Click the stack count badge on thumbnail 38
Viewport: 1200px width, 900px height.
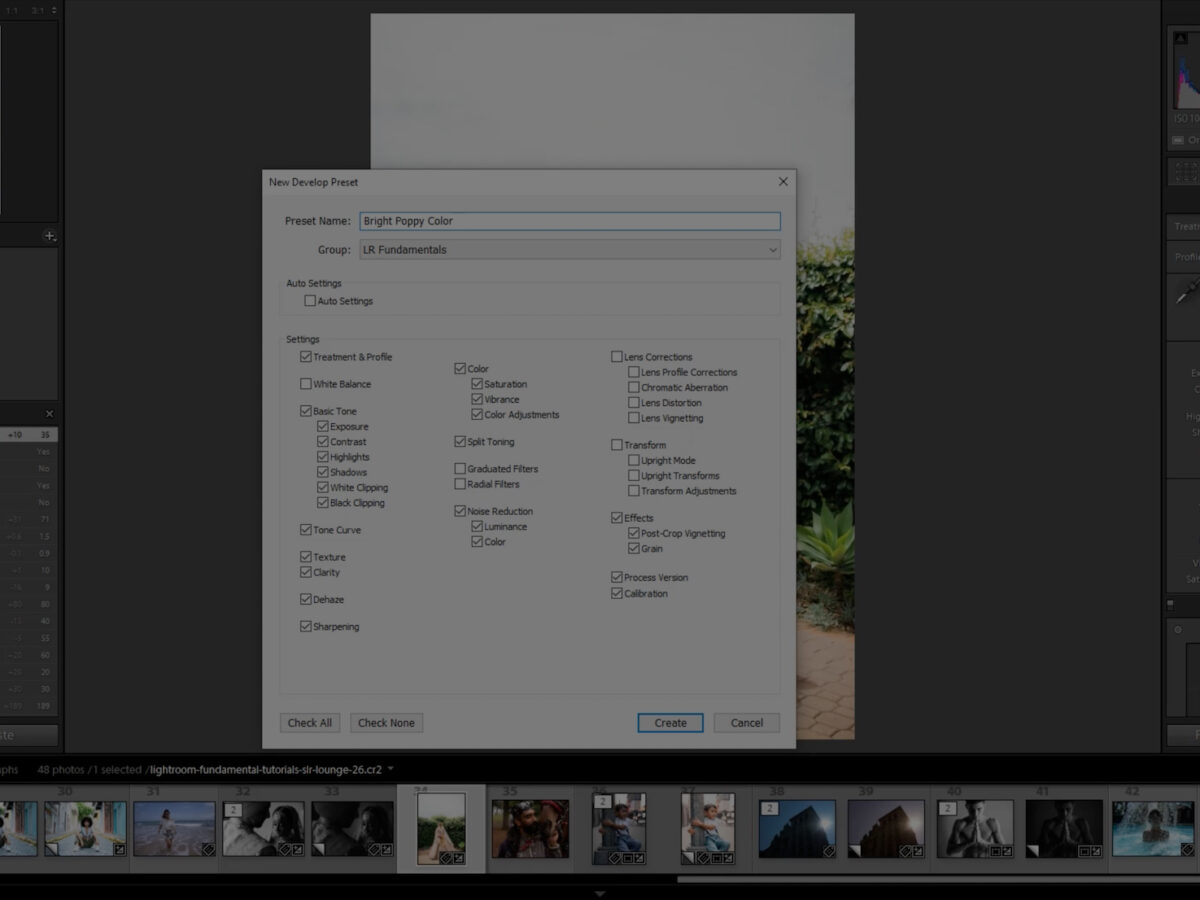pyautogui.click(x=767, y=808)
